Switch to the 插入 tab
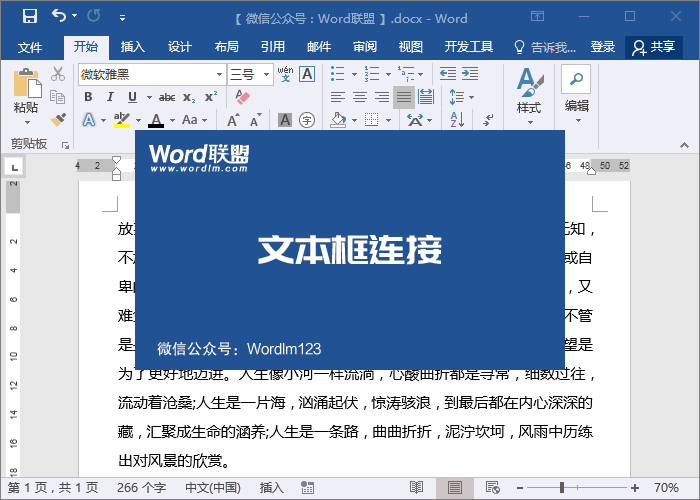The image size is (700, 500). tap(133, 47)
